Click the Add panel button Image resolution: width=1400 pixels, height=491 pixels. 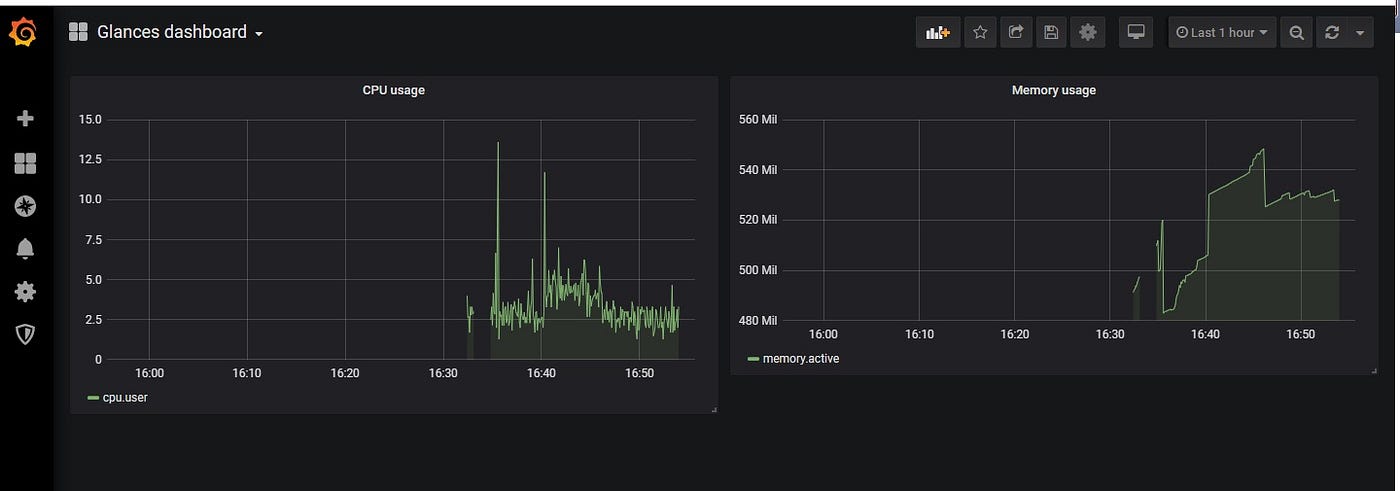(937, 32)
